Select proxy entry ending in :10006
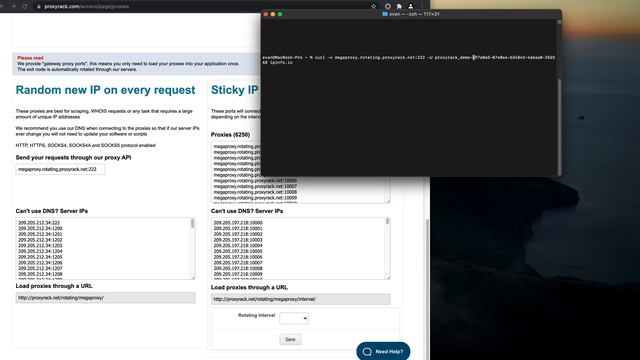The height and width of the screenshot is (360, 640). coord(255,180)
